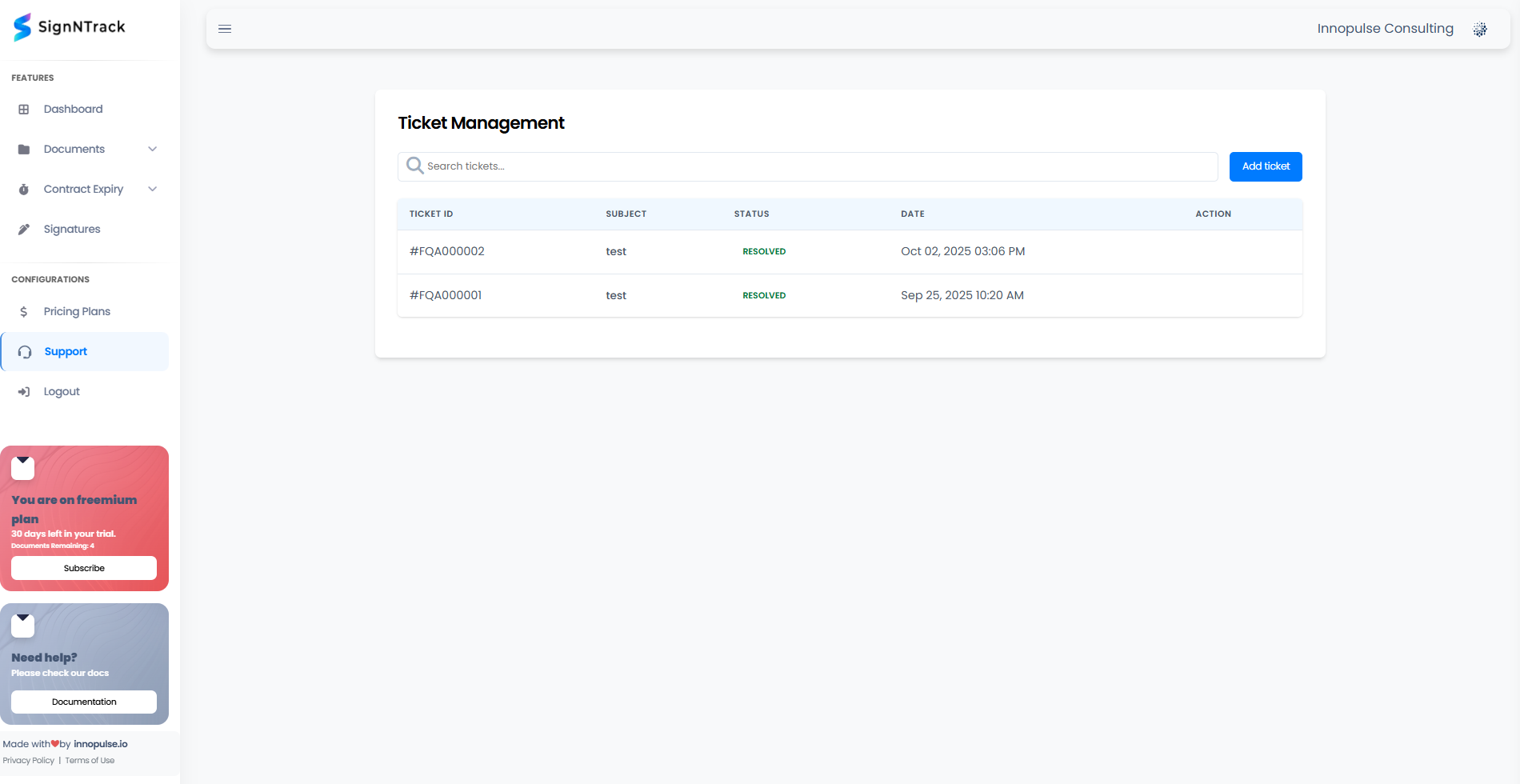Click the Dashboard grid icon
Viewport: 1520px width, 784px height.
click(x=24, y=110)
